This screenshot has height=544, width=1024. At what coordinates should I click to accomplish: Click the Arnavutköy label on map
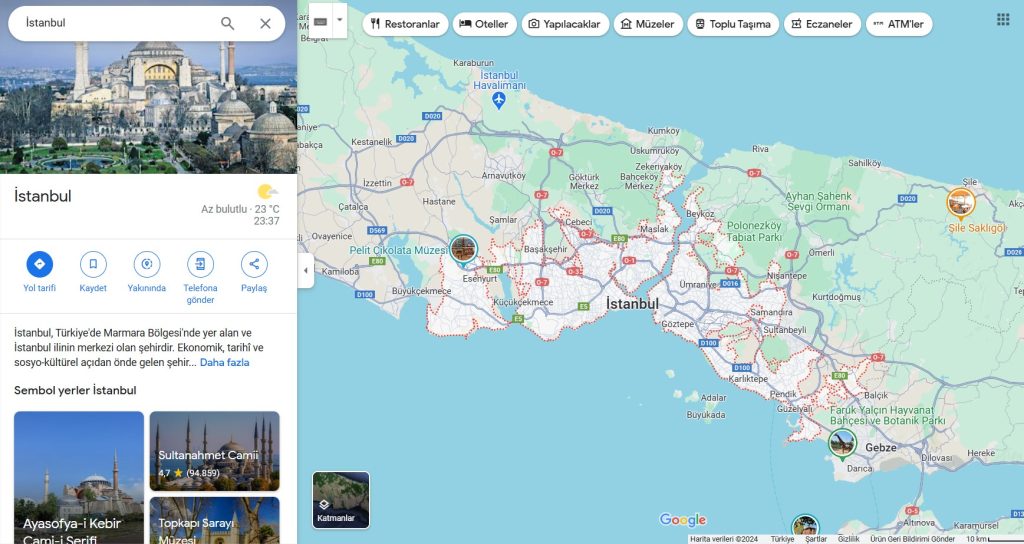504,176
